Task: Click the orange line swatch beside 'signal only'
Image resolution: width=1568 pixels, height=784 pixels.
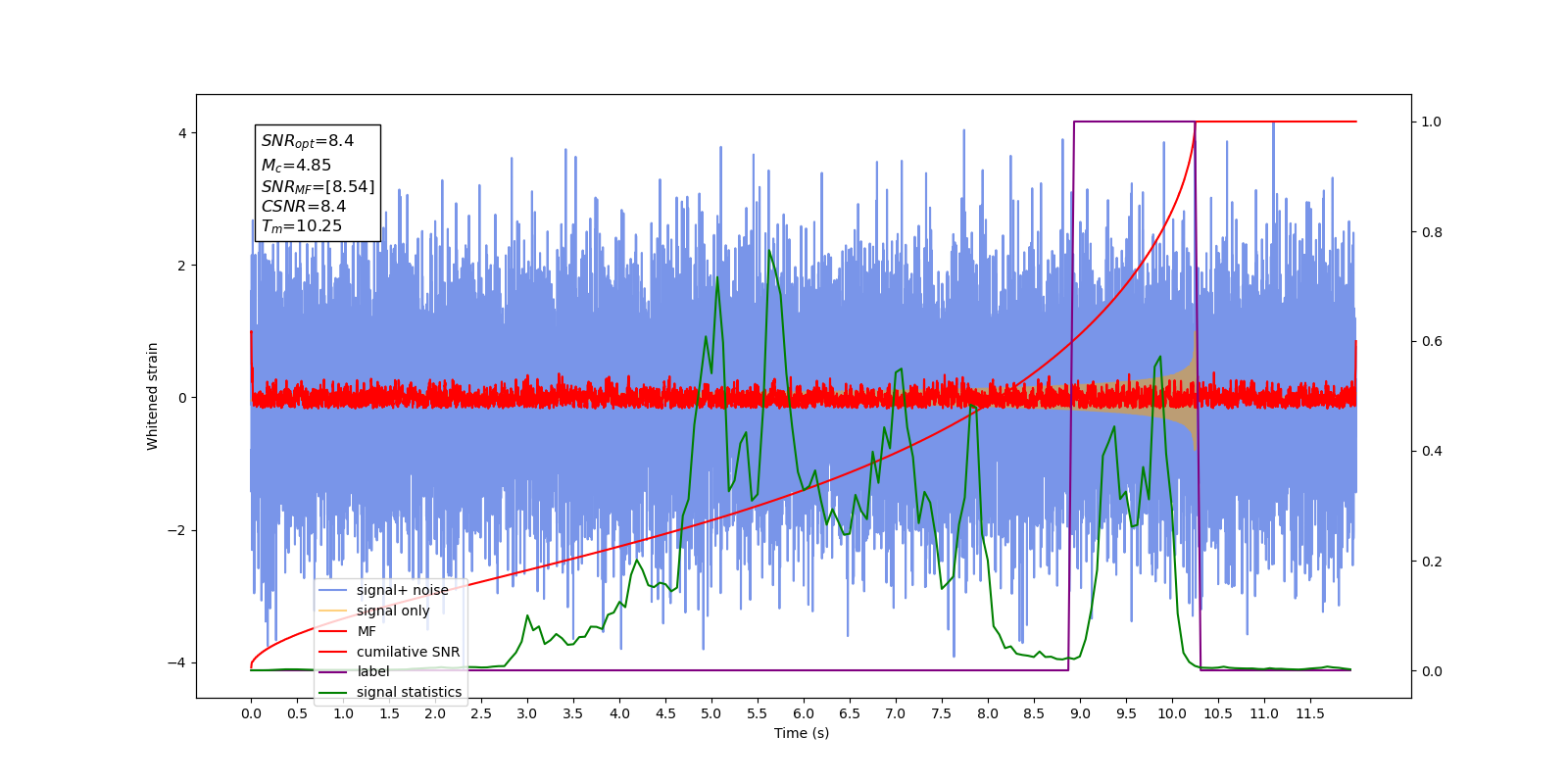Action: pyautogui.click(x=333, y=611)
